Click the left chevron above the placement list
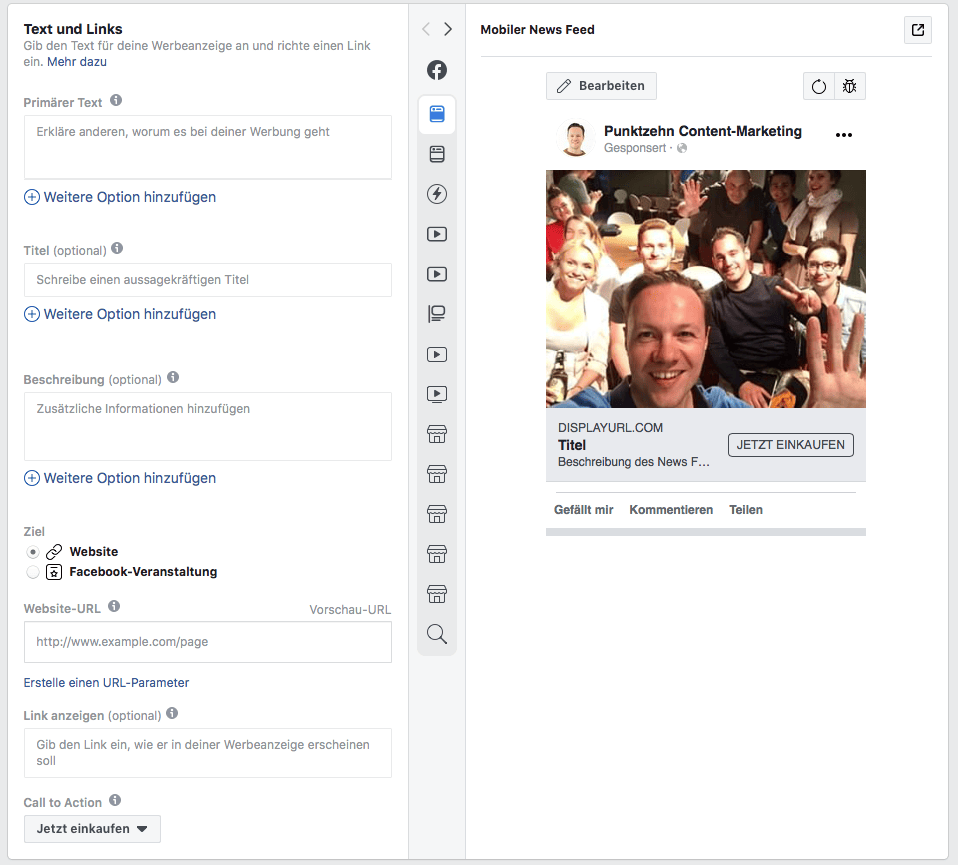The height and width of the screenshot is (865, 958). 424,29
